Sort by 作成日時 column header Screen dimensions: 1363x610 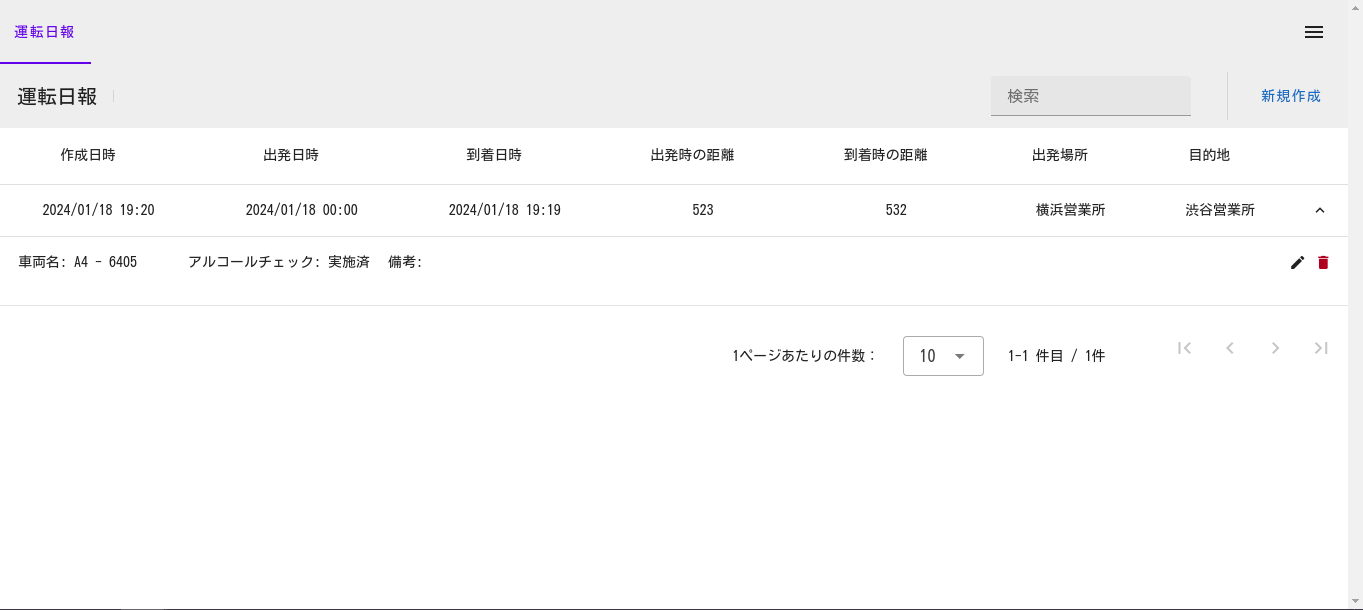88,155
